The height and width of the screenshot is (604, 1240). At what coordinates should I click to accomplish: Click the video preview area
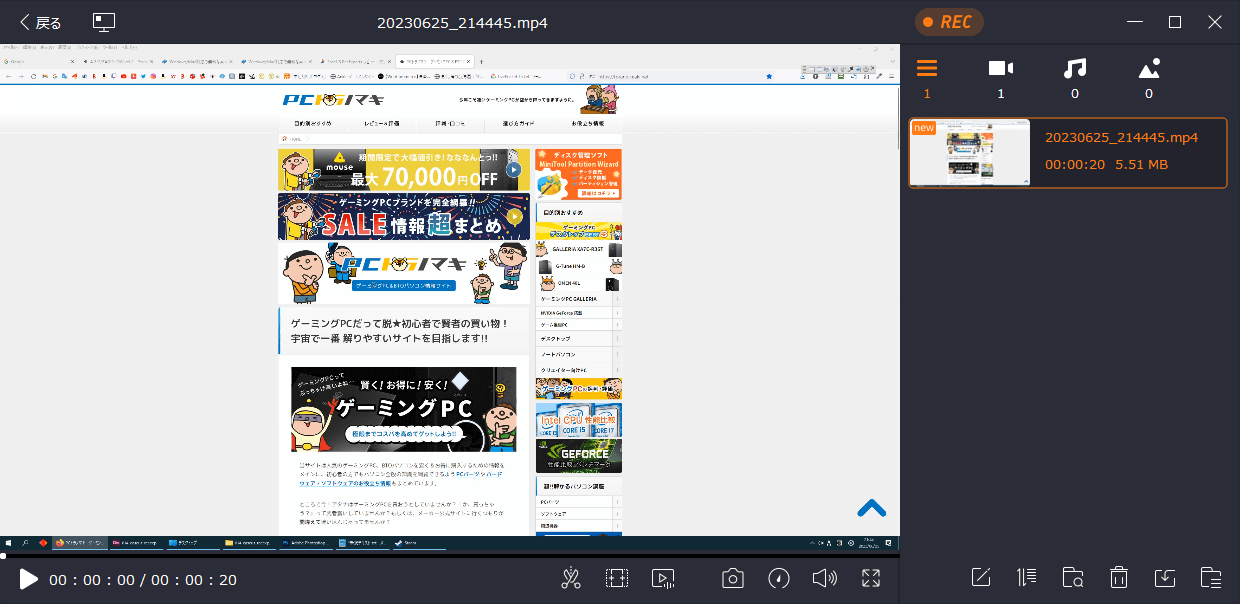click(x=450, y=298)
